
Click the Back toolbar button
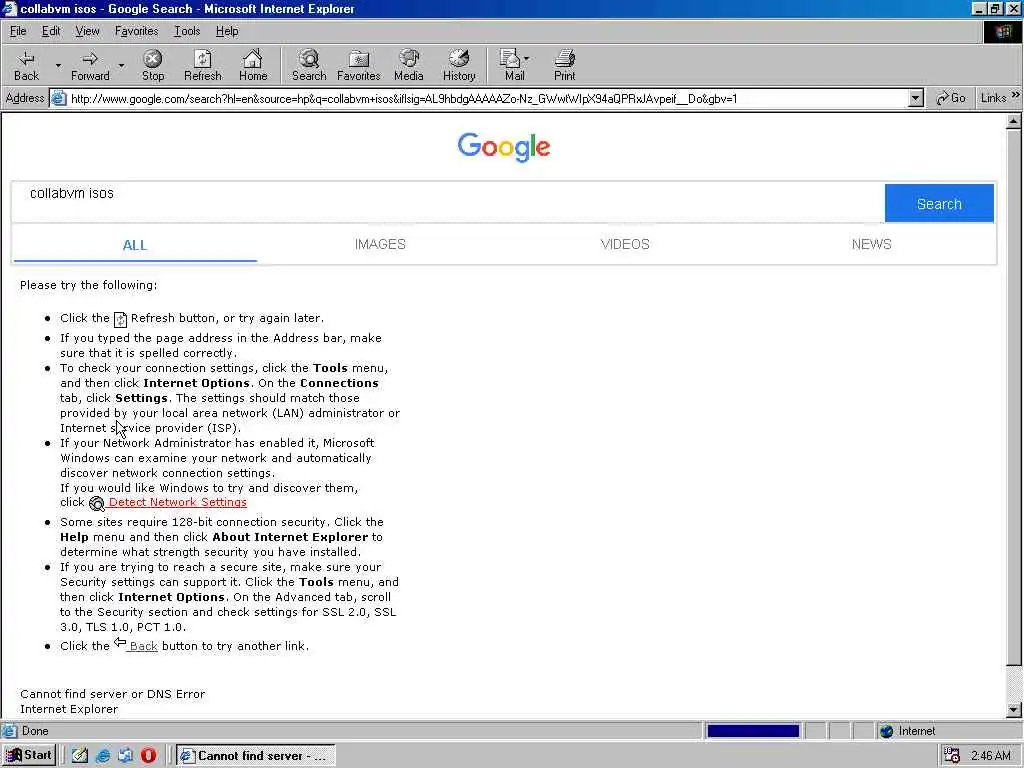(x=26, y=65)
